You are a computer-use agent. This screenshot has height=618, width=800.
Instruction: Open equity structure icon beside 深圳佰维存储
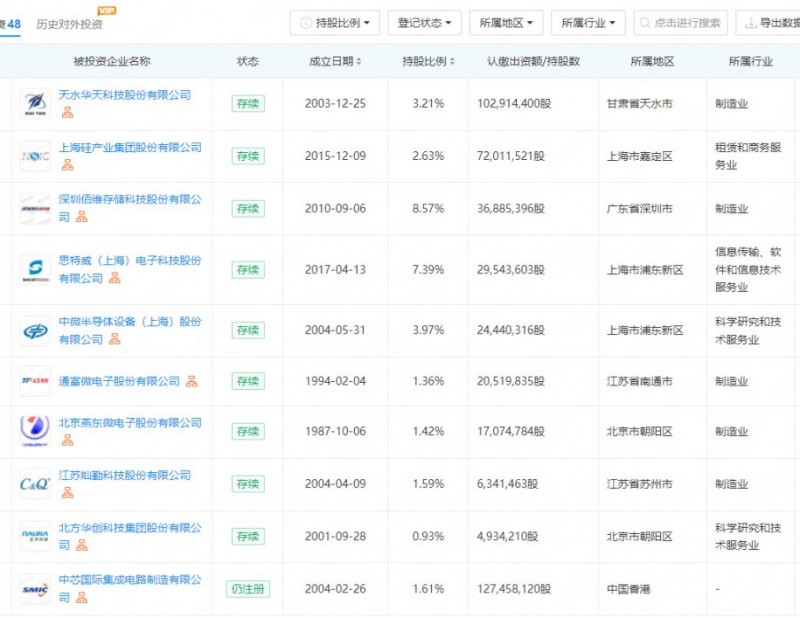(x=82, y=217)
